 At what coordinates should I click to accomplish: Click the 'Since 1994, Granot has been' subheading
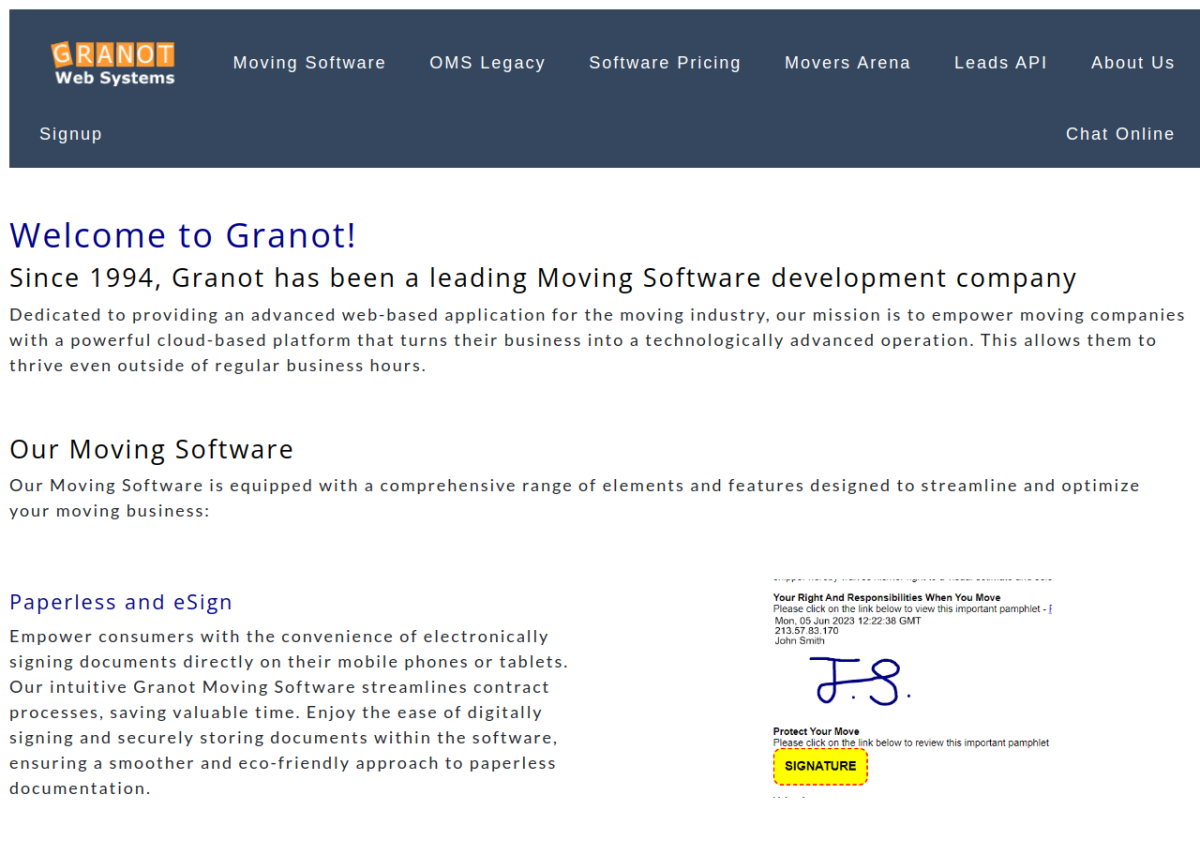tap(543, 278)
